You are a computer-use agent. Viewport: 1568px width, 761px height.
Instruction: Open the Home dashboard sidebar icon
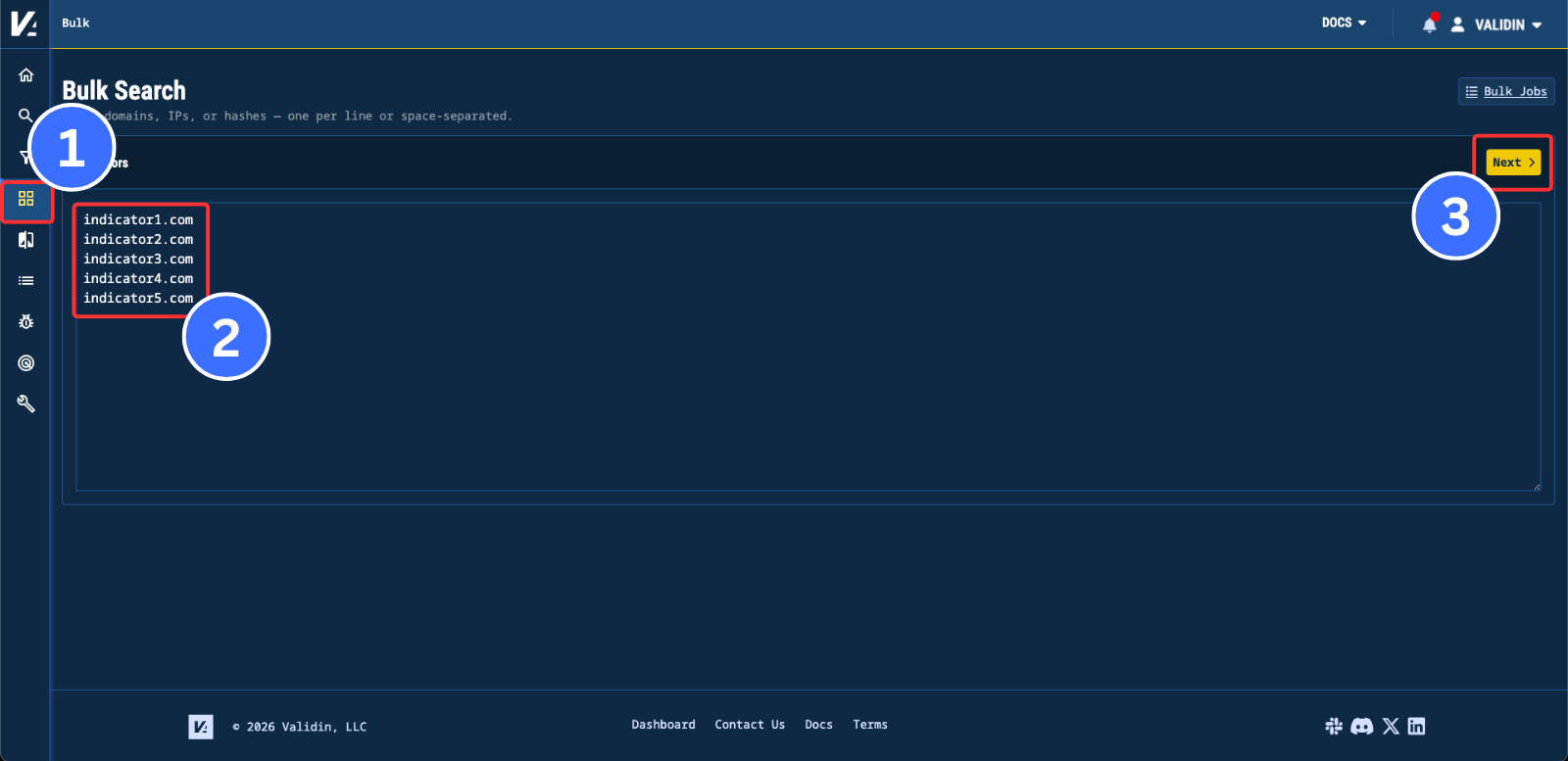(26, 75)
